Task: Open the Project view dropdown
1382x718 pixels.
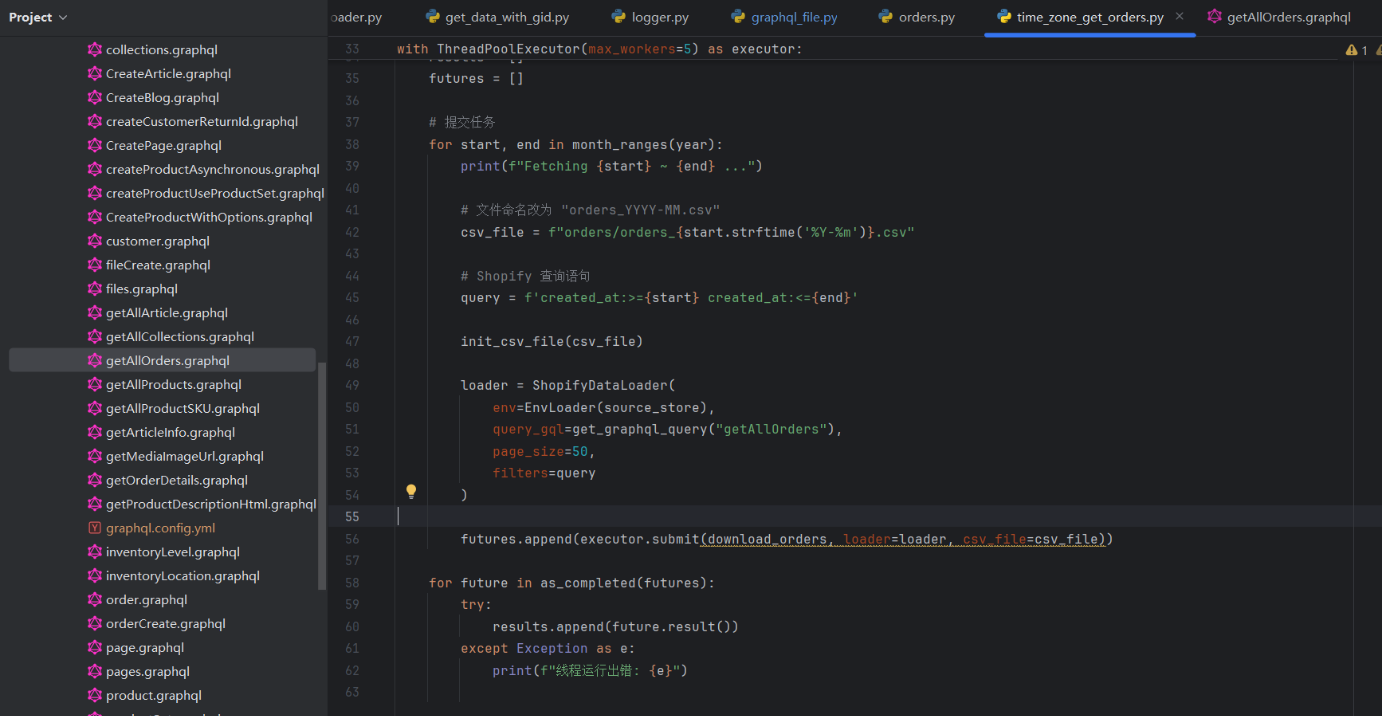Action: (x=37, y=16)
